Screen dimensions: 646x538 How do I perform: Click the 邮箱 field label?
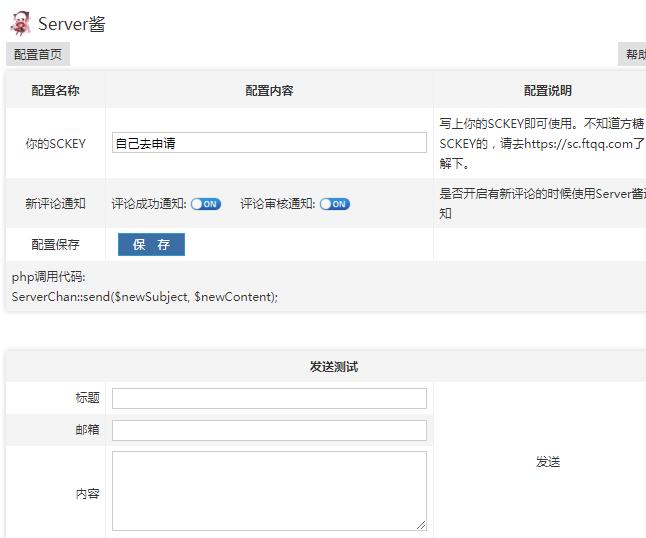click(87, 430)
